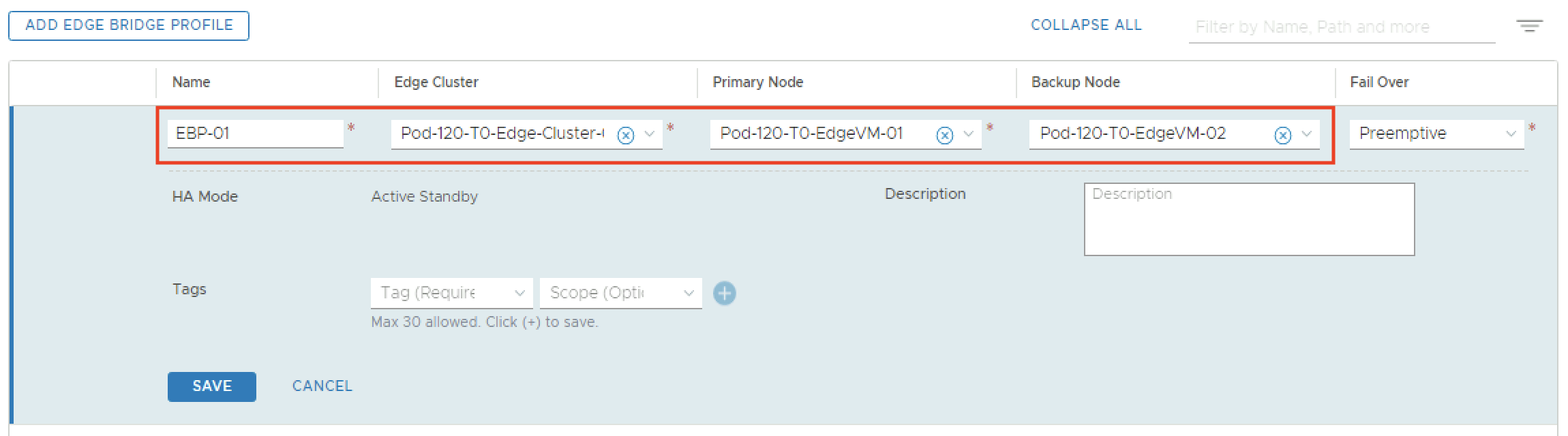
Task: Click the Fail Over column header
Action: pos(1378,82)
